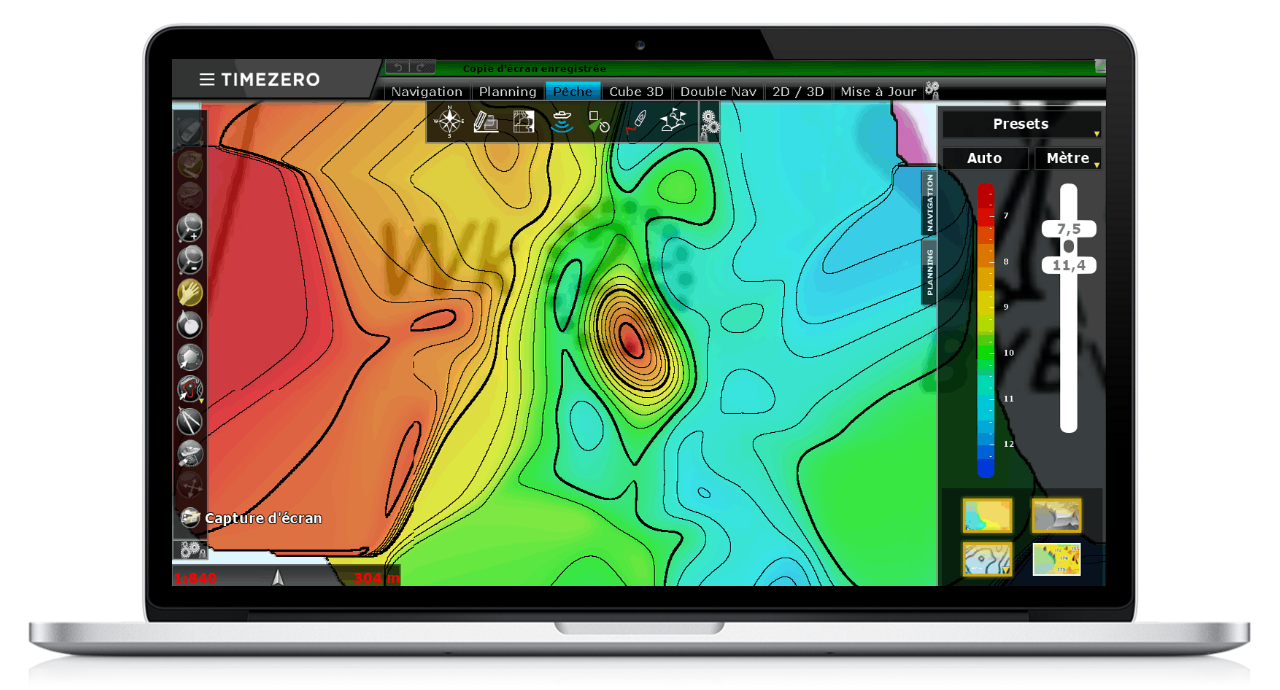The height and width of the screenshot is (690, 1280).
Task: Toggle the Auto depth range button
Action: 984,159
